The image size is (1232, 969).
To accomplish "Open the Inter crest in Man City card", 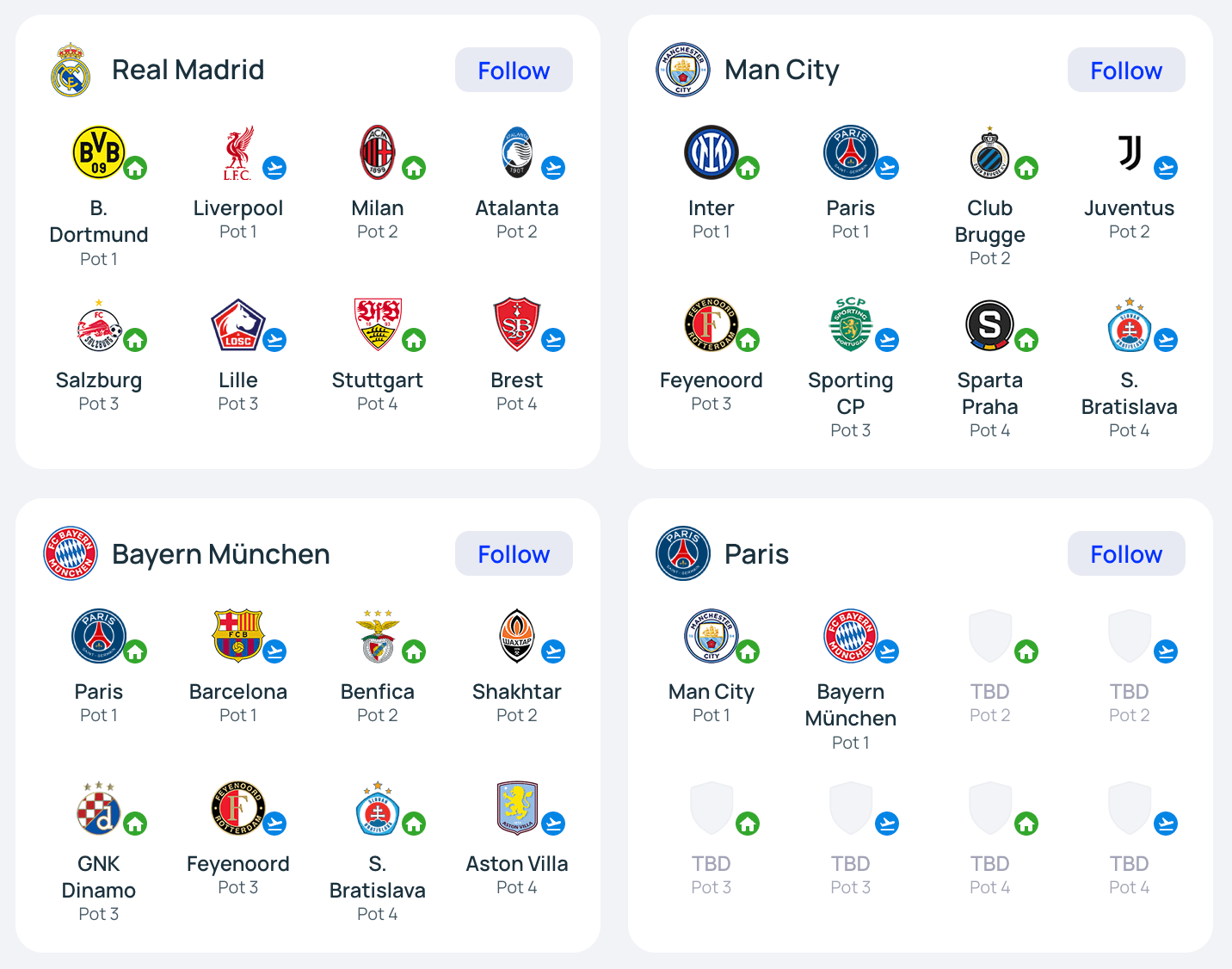I will point(711,153).
